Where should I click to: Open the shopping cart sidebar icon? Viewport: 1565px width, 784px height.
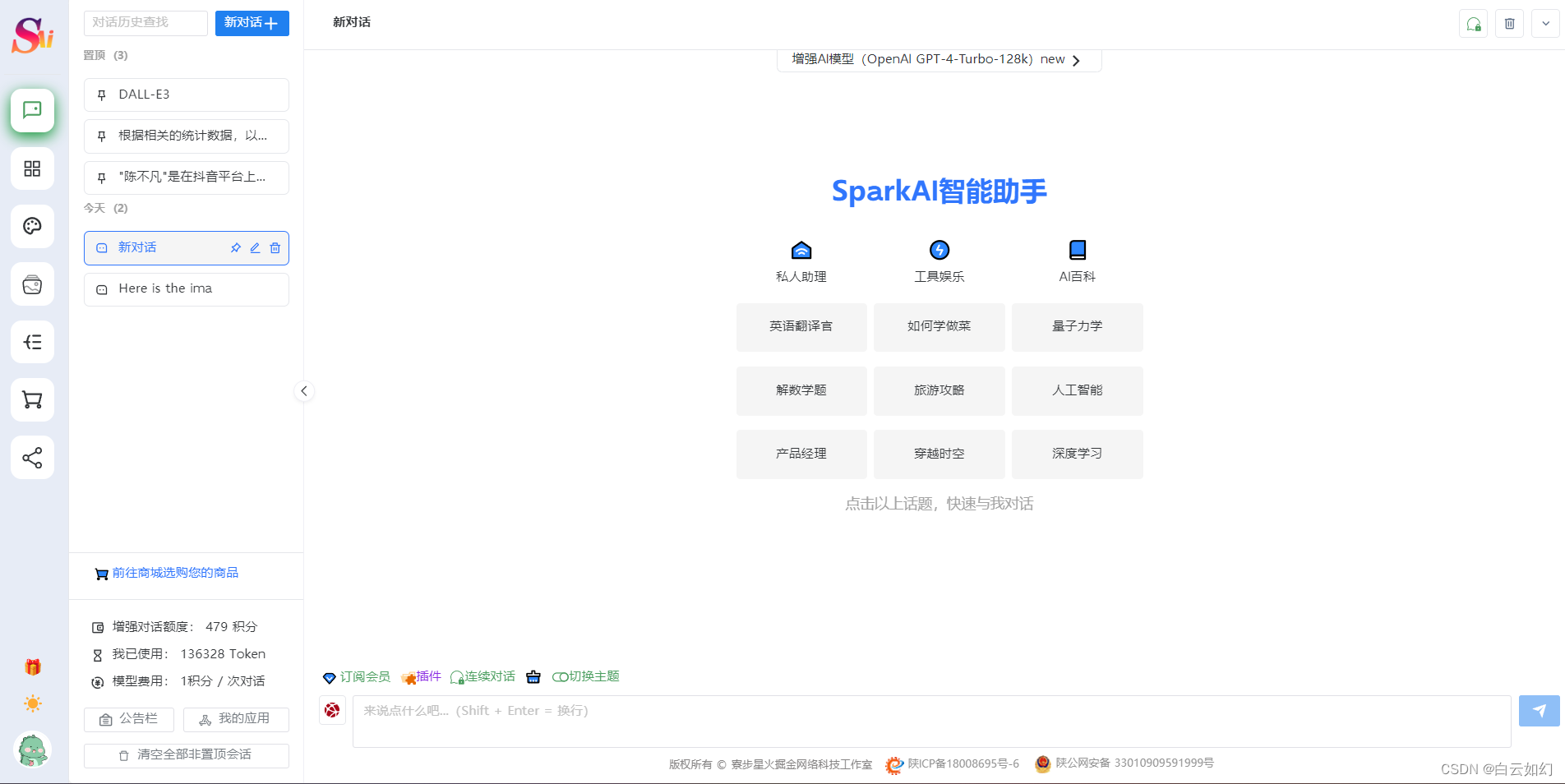click(32, 400)
